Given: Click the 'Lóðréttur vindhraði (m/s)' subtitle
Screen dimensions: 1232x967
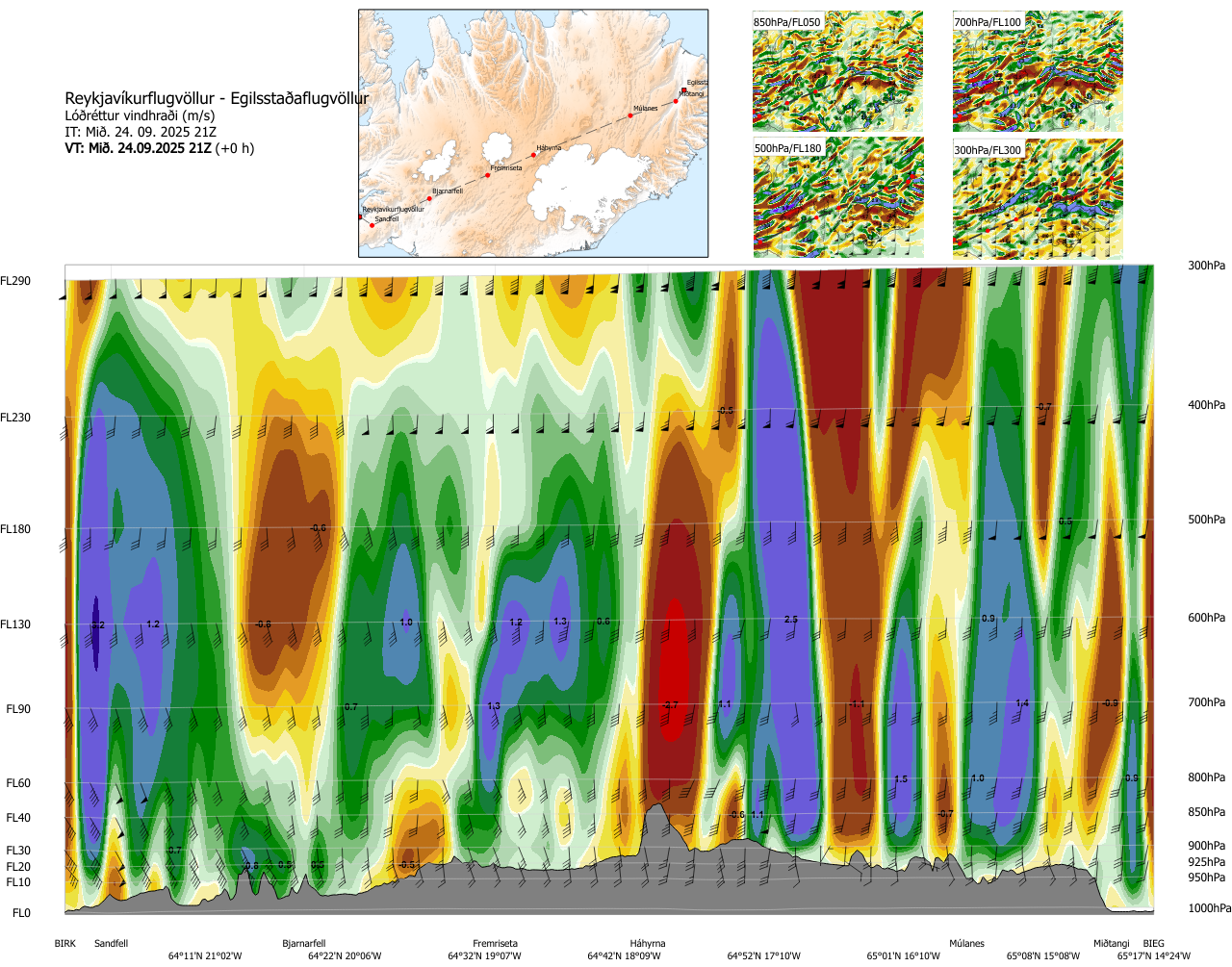Looking at the screenshot, I should (140, 115).
